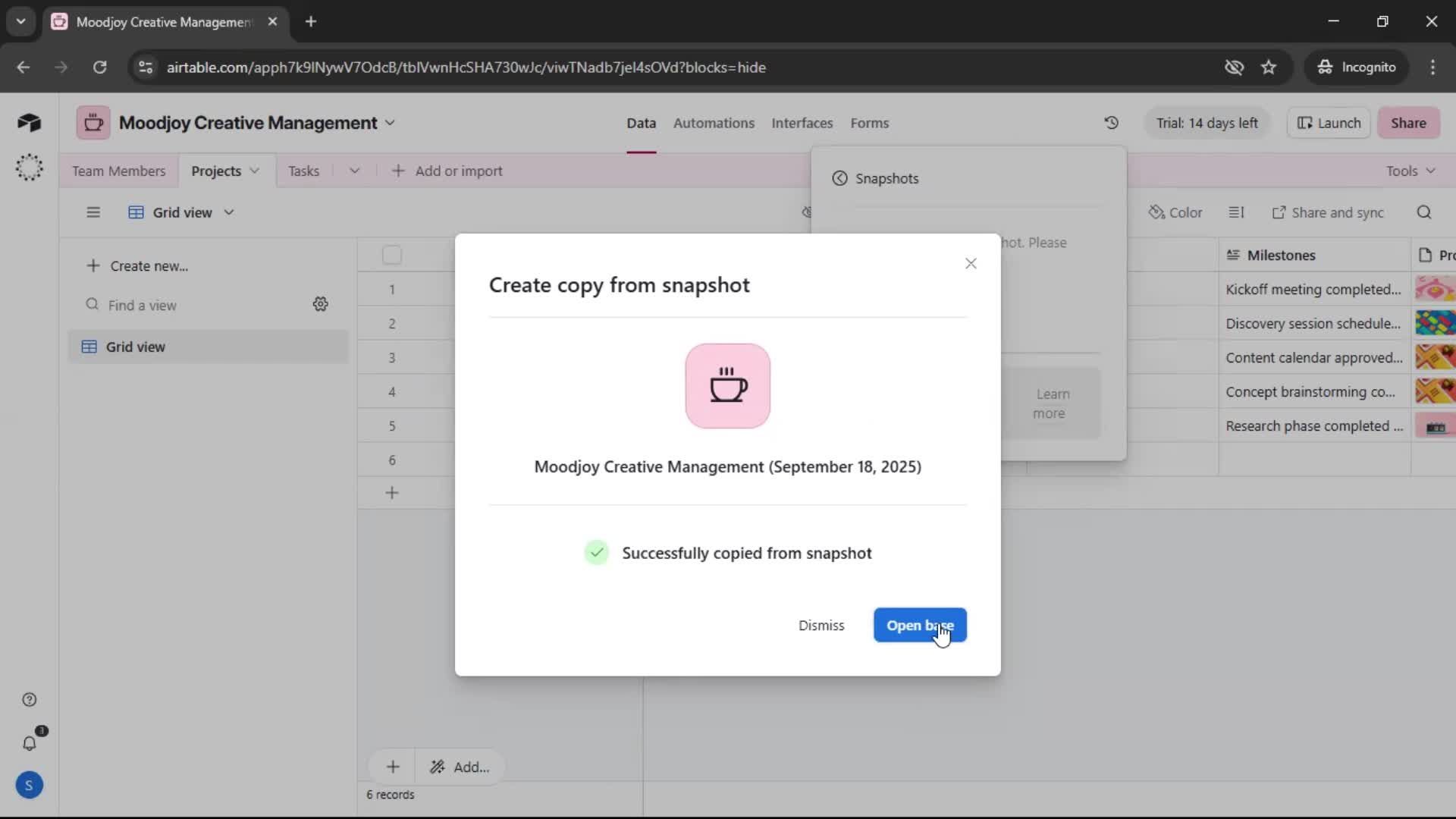Click the browser address bar URL
This screenshot has width=1456, height=819.
tap(466, 67)
